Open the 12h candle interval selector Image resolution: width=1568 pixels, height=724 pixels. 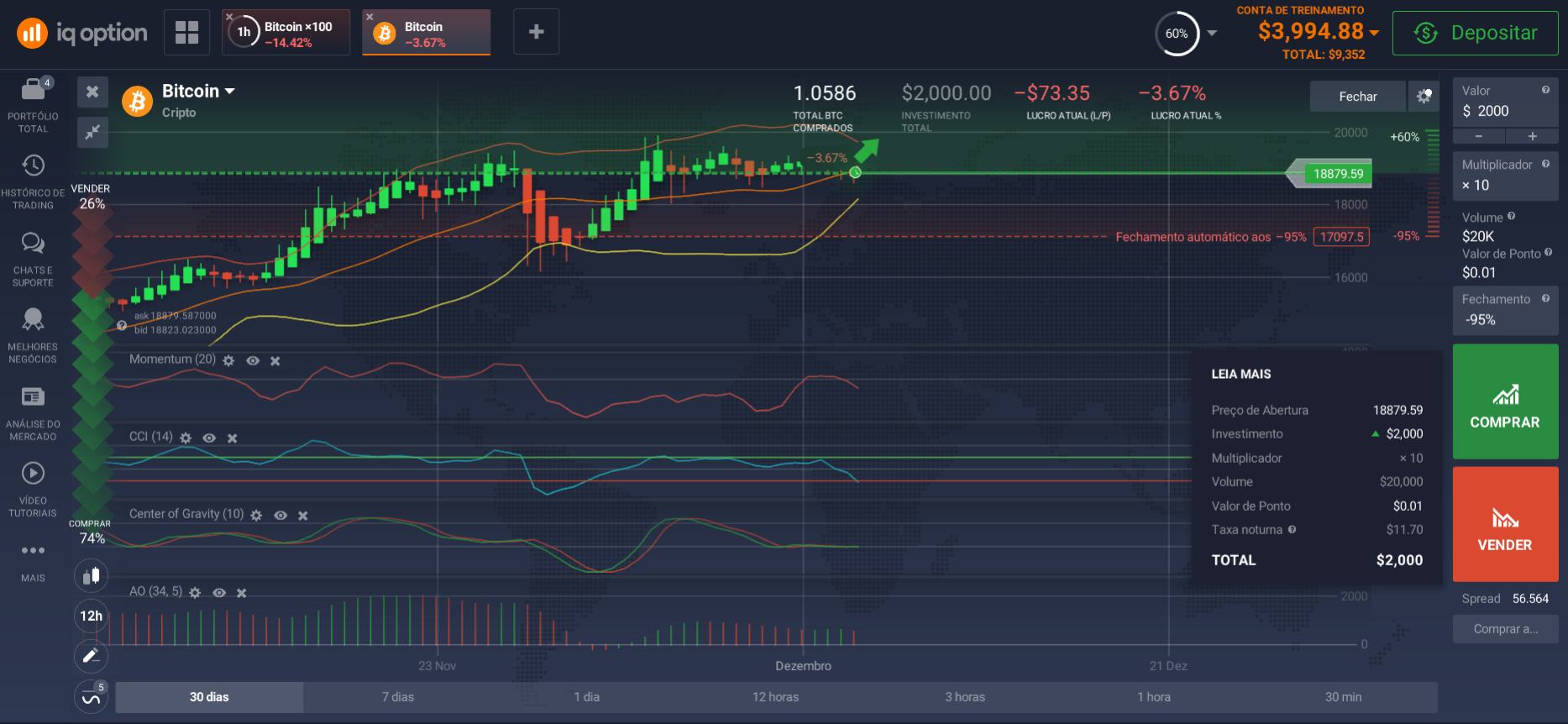tap(92, 616)
